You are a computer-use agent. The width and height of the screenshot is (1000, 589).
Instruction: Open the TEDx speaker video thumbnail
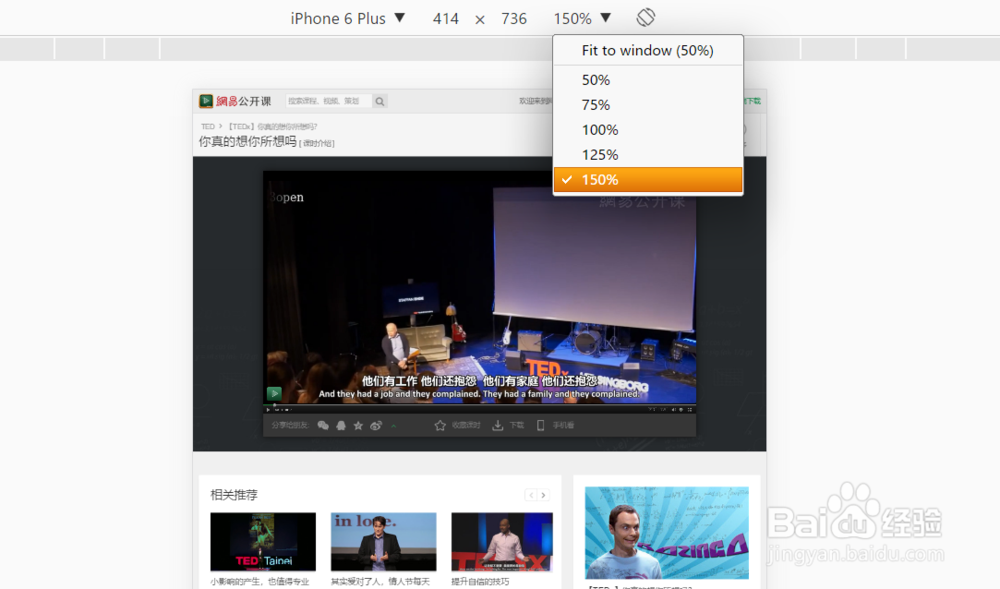(x=502, y=541)
